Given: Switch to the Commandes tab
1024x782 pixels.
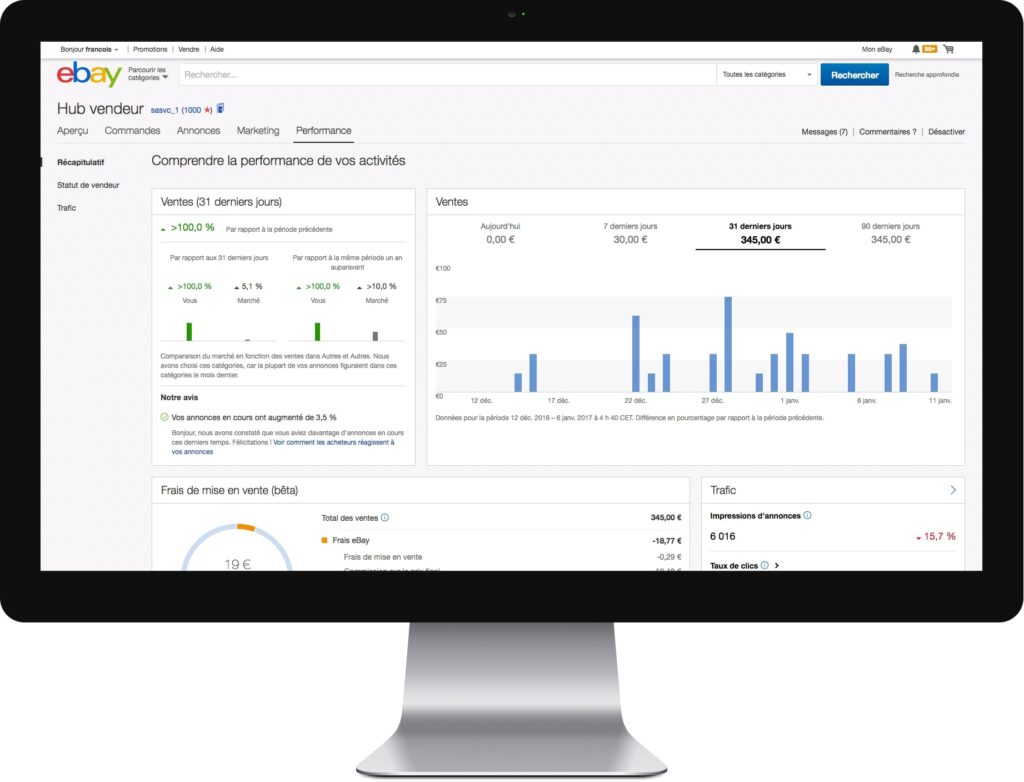Looking at the screenshot, I should pyautogui.click(x=132, y=131).
